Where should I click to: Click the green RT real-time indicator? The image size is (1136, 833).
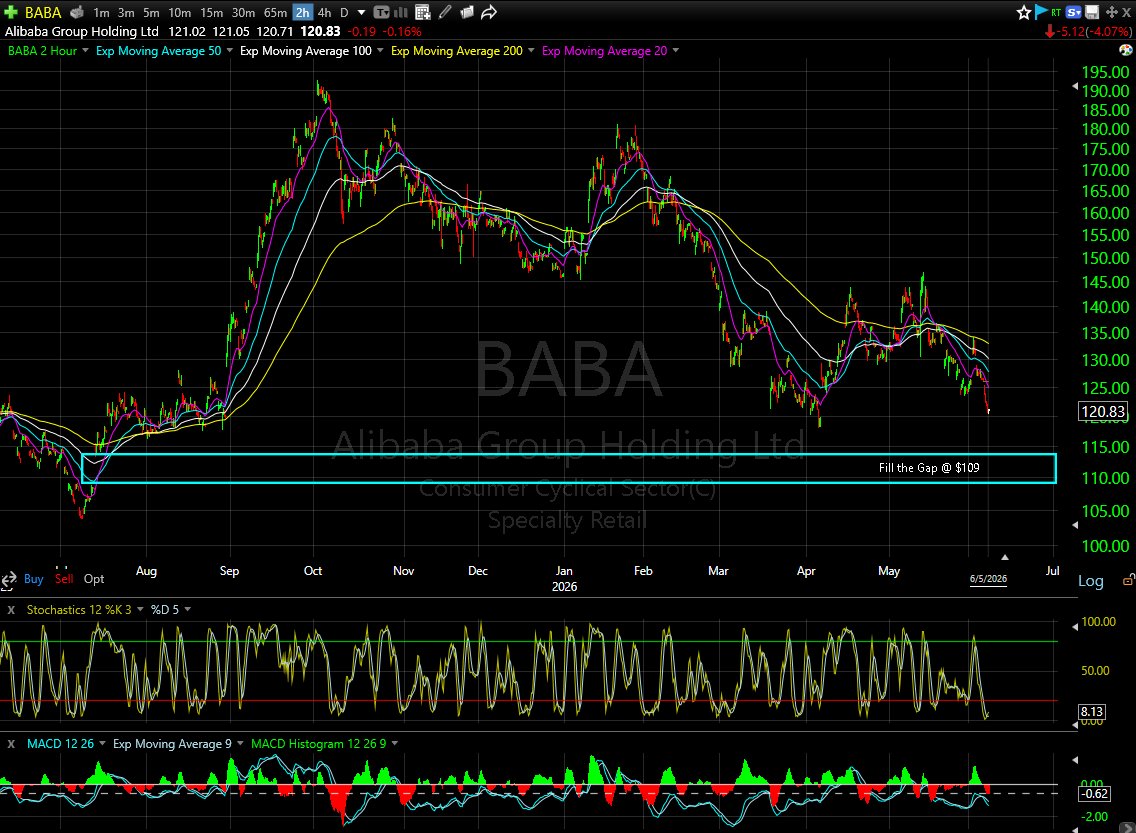click(x=1056, y=12)
